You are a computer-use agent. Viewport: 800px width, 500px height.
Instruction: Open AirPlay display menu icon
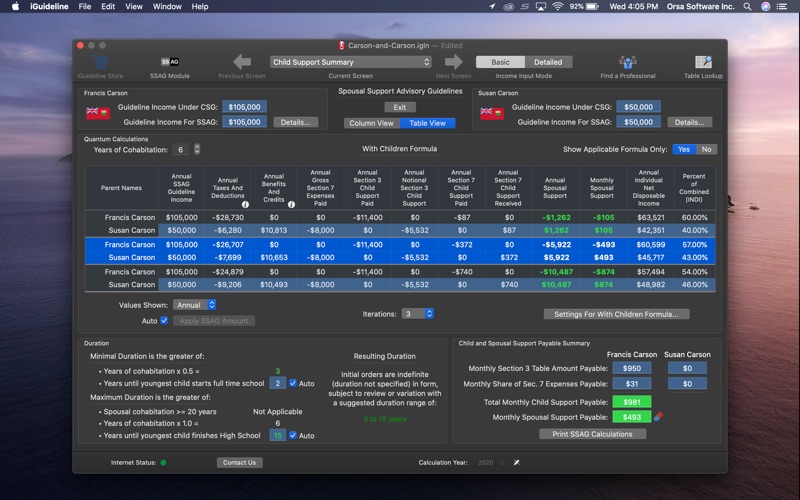(541, 7)
